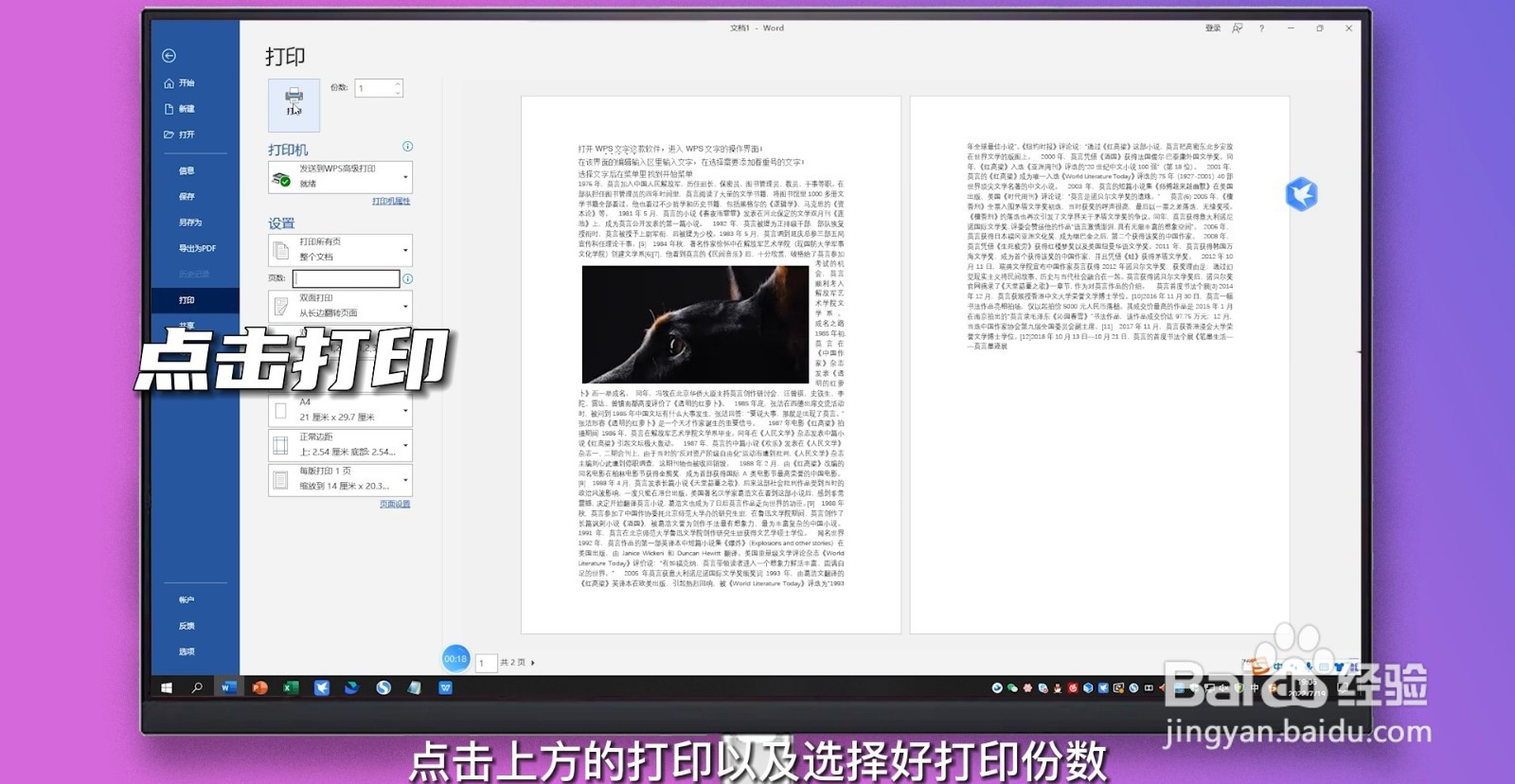Click the first page preview thumbnail
The image size is (1515, 784).
[x=710, y=365]
